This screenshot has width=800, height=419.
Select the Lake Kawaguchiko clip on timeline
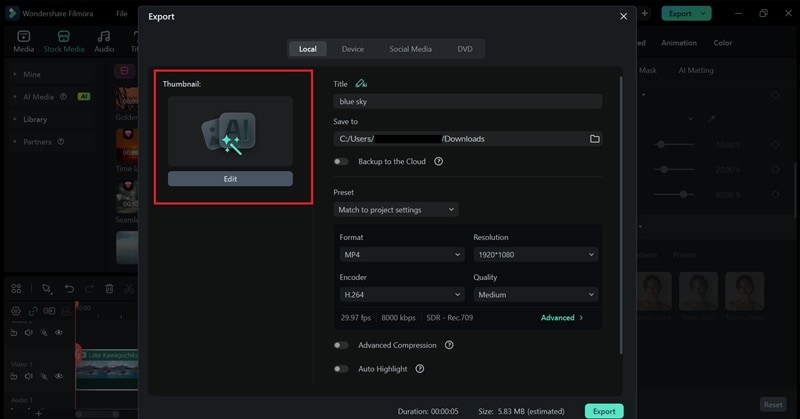(x=107, y=368)
